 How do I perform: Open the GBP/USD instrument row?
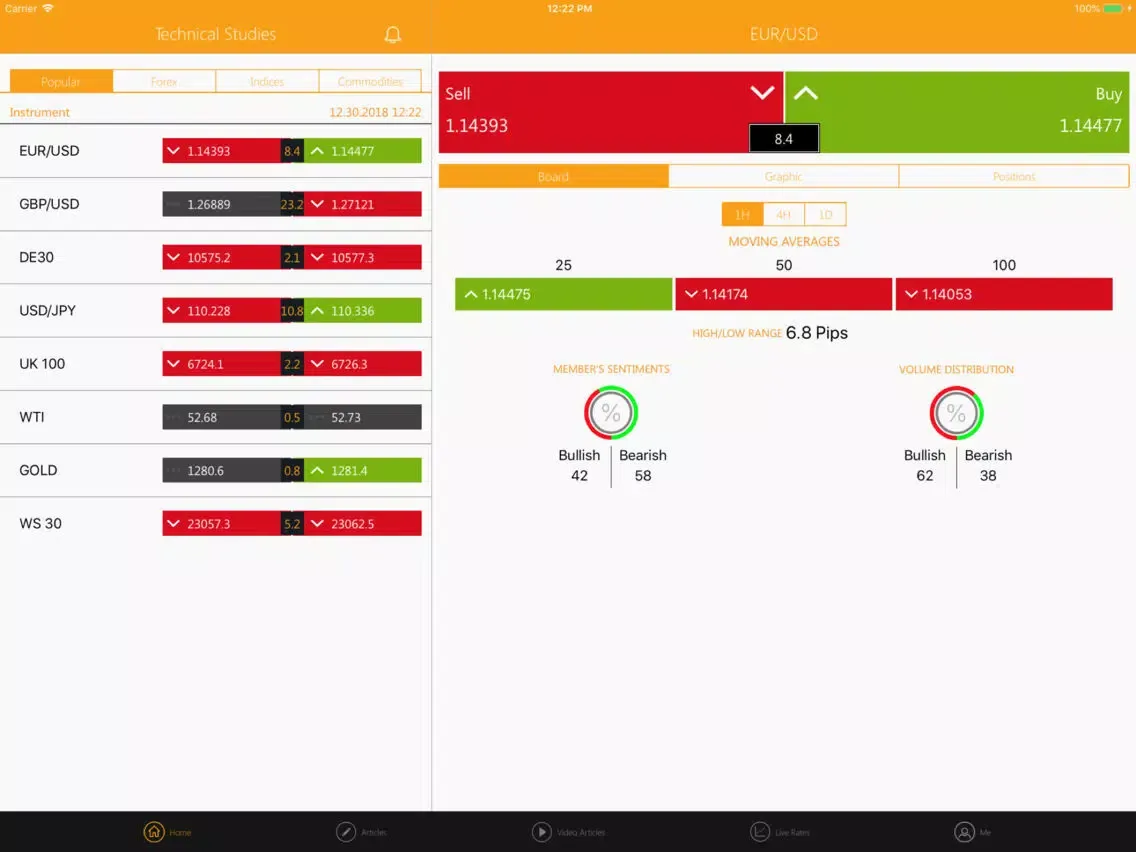tap(216, 204)
